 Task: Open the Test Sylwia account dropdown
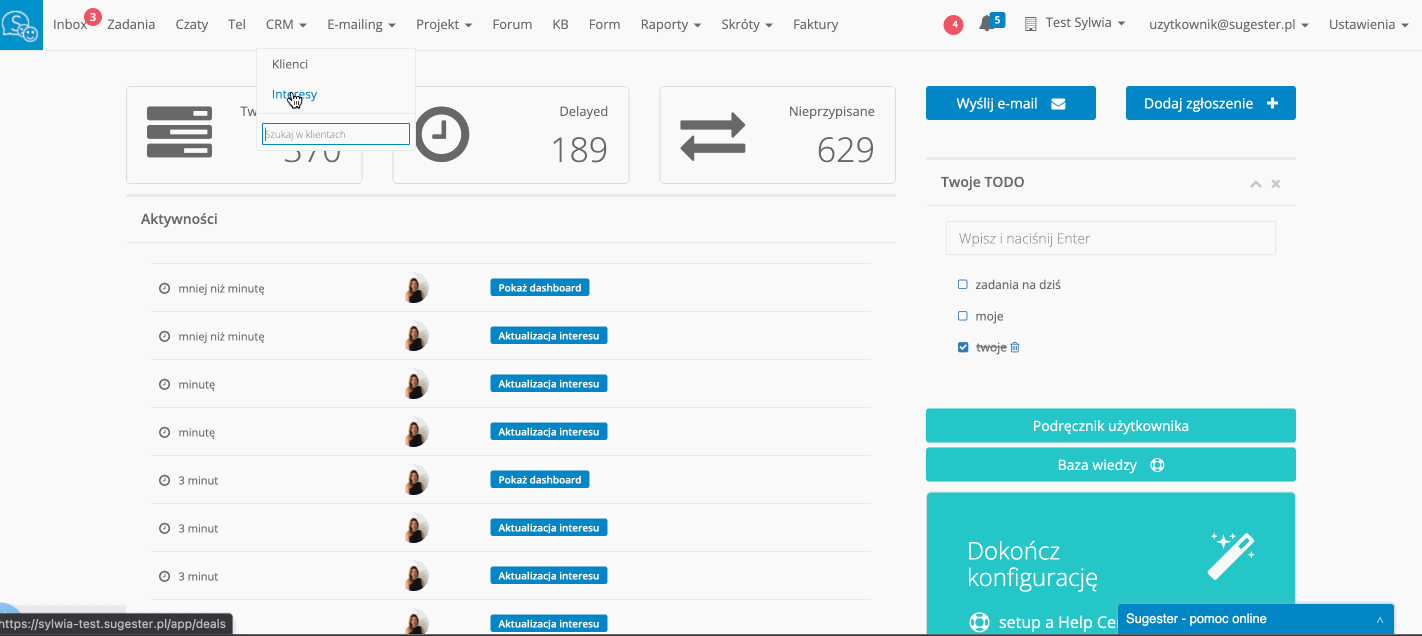click(1085, 23)
